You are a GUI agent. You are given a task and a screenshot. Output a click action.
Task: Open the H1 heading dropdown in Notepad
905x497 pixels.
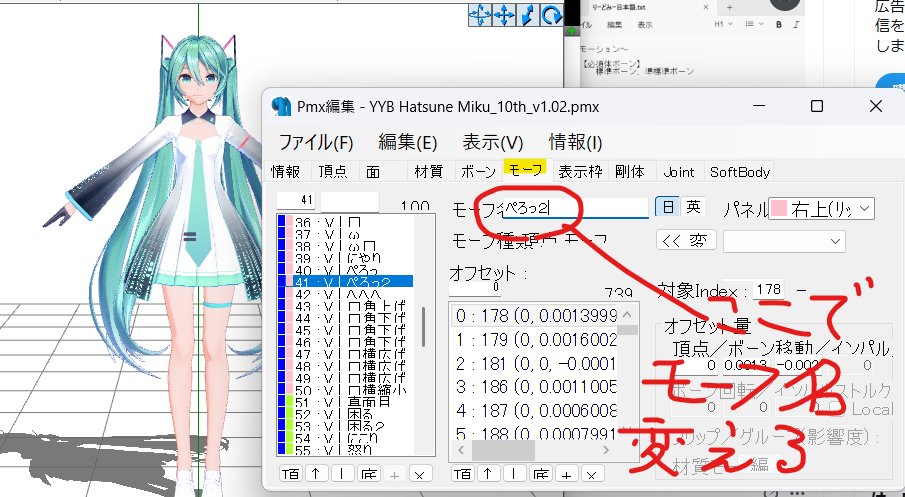(723, 24)
